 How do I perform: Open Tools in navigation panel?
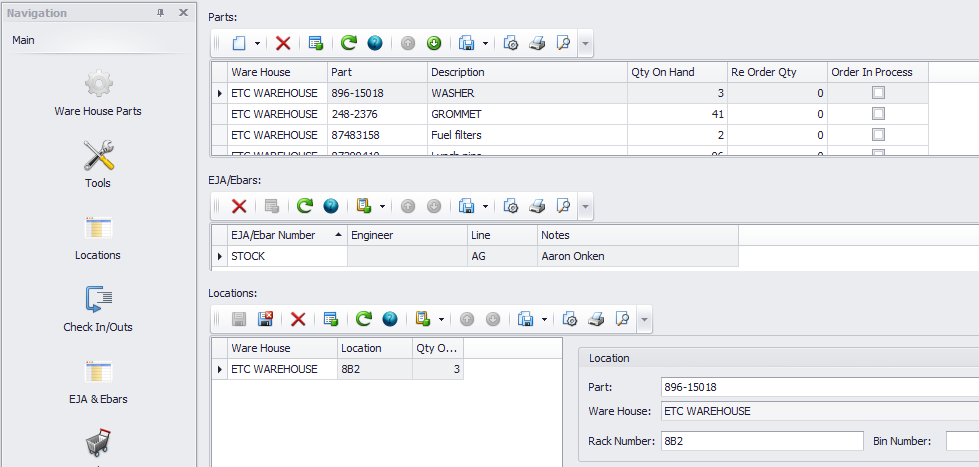tap(98, 165)
